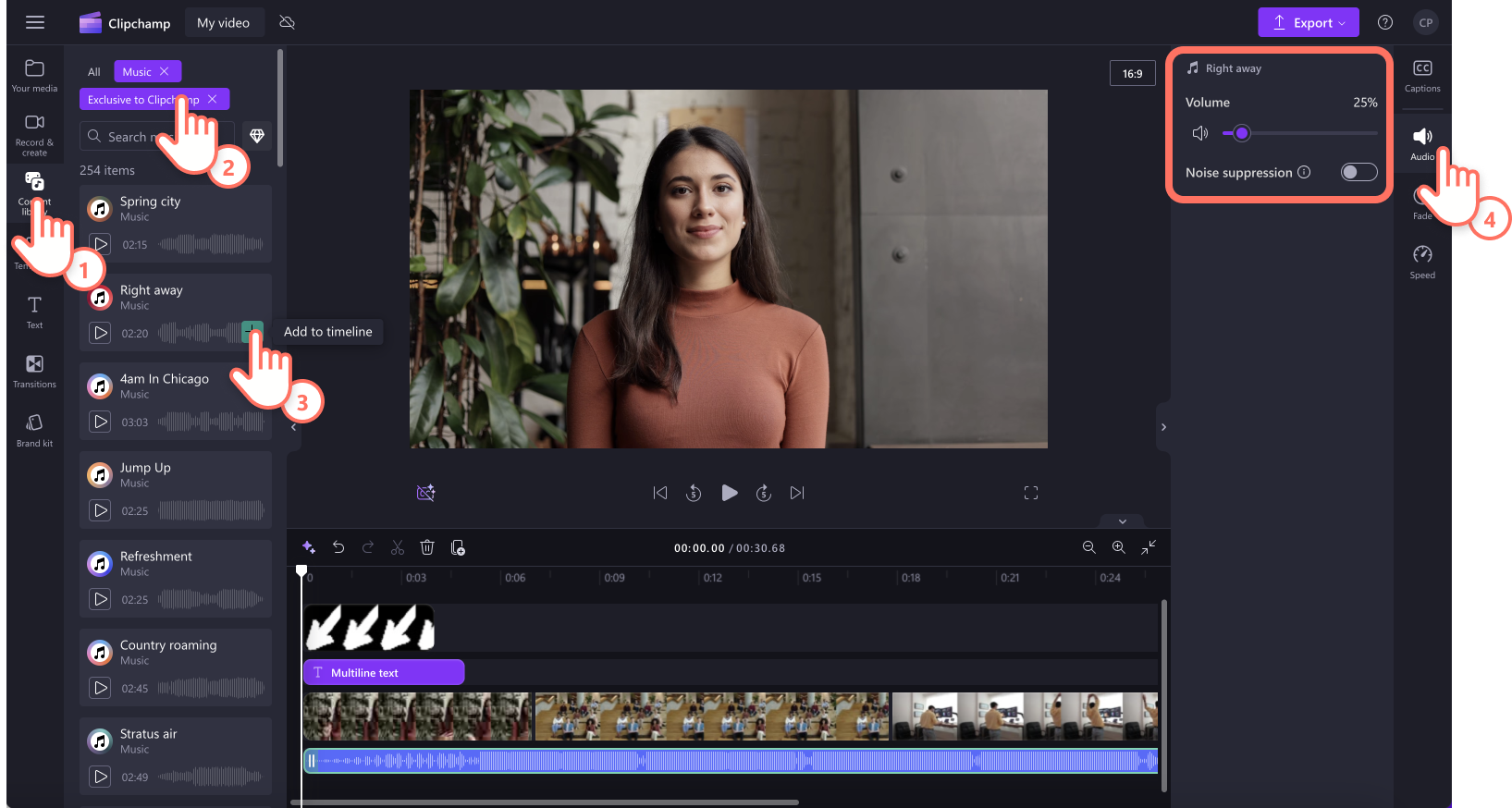
Task: Preview the Right away track
Action: [x=100, y=333]
